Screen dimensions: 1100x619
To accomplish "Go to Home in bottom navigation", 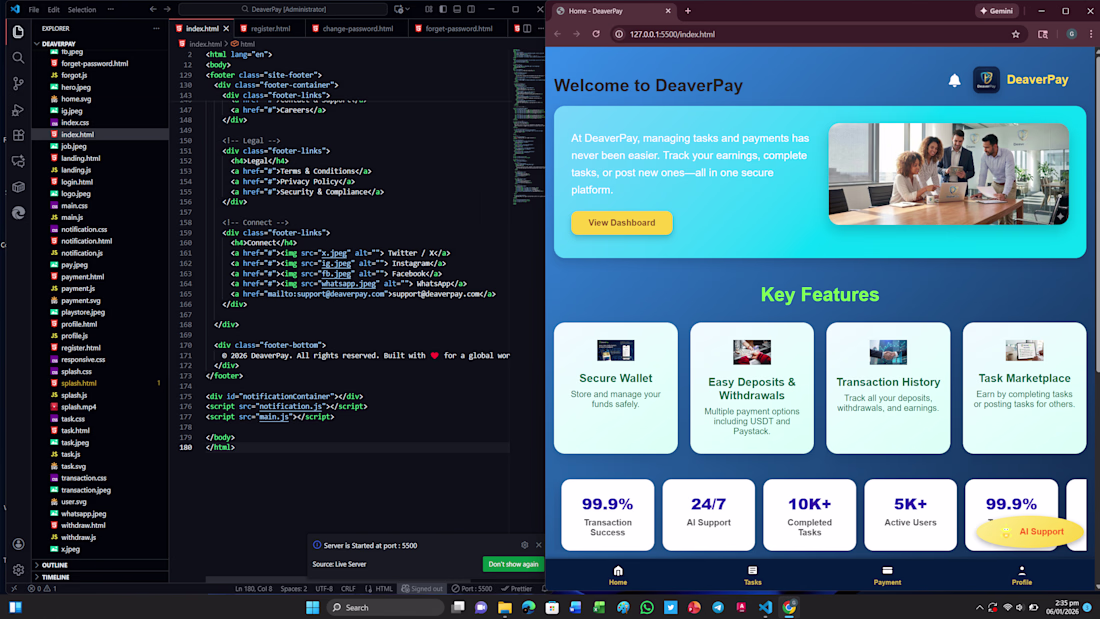I will (x=617, y=575).
